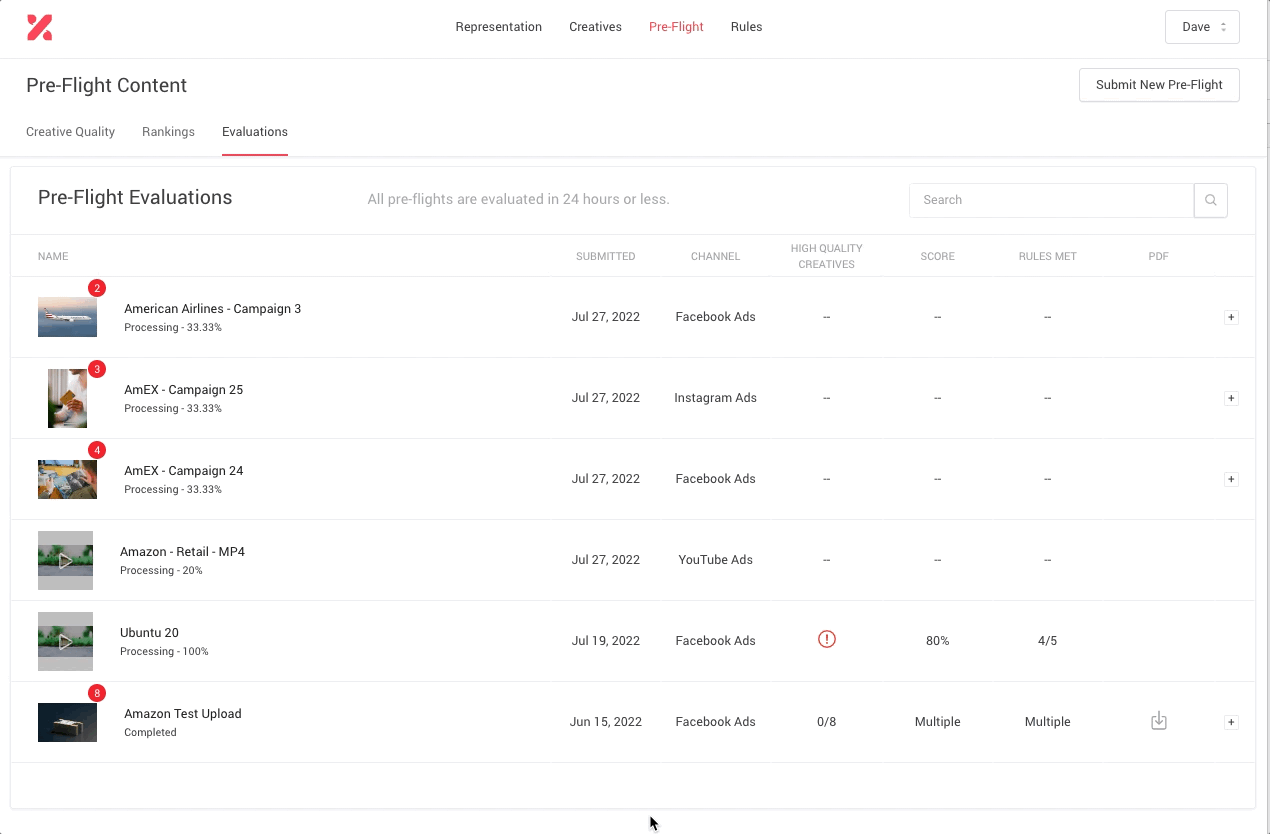The image size is (1270, 834).
Task: Click the AmEX - Campaign 24 name
Action: pos(183,471)
